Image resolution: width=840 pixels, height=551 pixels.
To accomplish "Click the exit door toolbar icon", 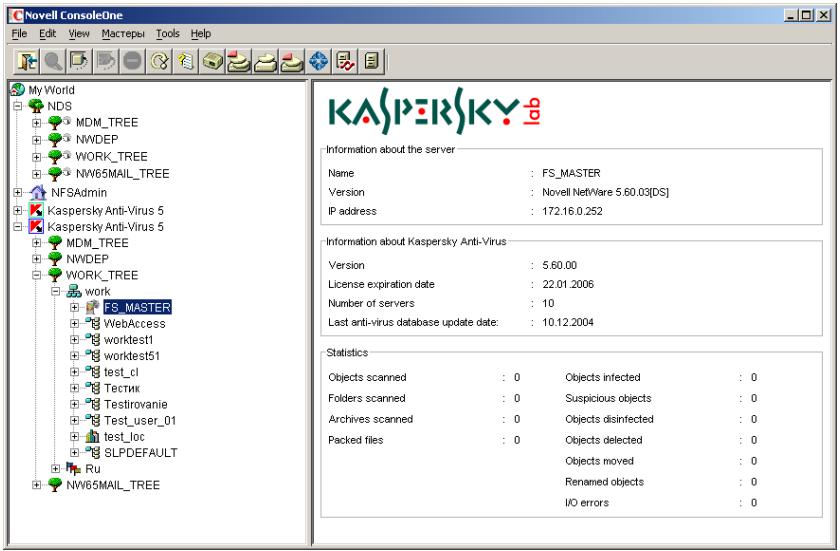I will point(27,61).
